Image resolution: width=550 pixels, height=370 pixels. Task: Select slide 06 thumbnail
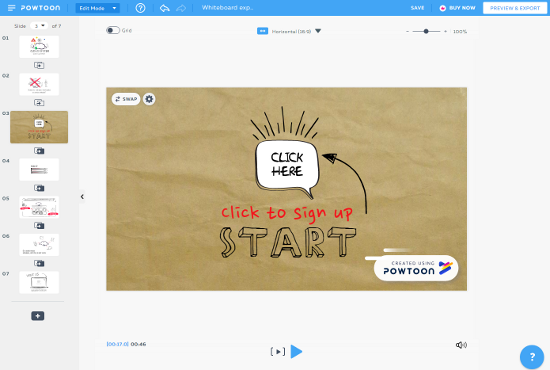39,245
